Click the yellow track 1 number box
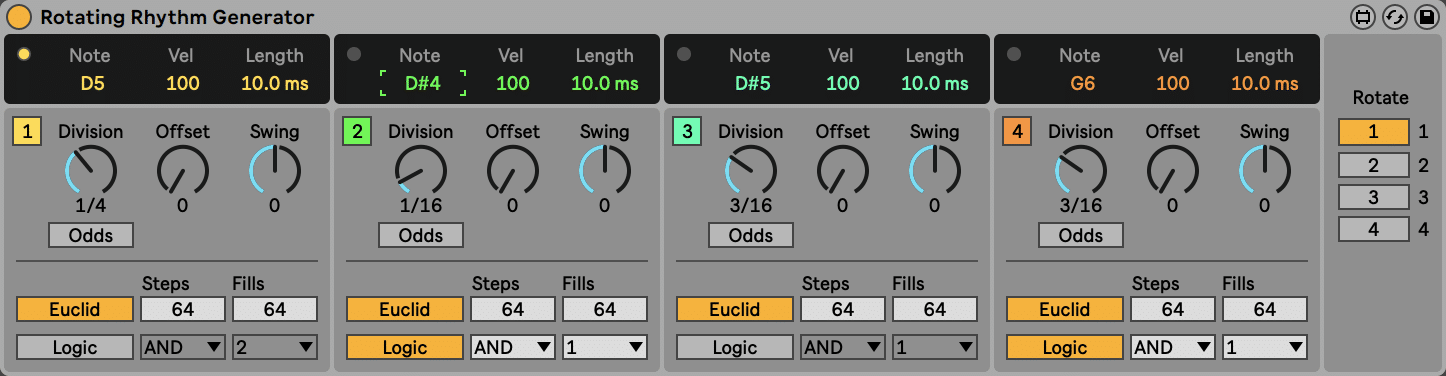 (x=27, y=131)
